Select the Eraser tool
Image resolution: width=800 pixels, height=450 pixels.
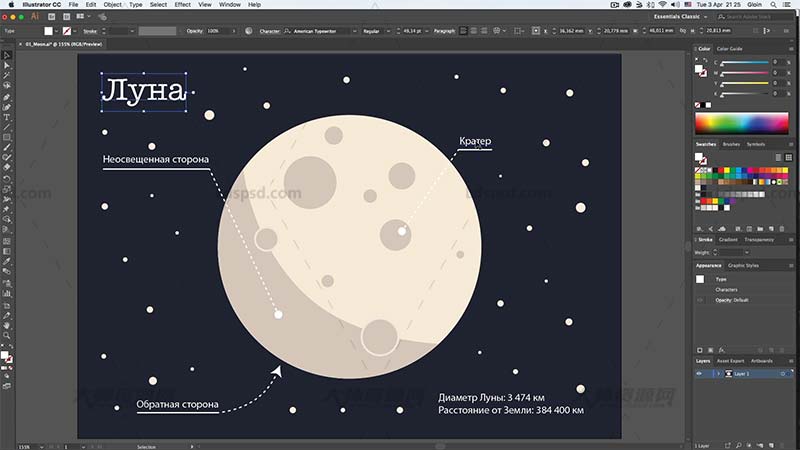click(7, 167)
